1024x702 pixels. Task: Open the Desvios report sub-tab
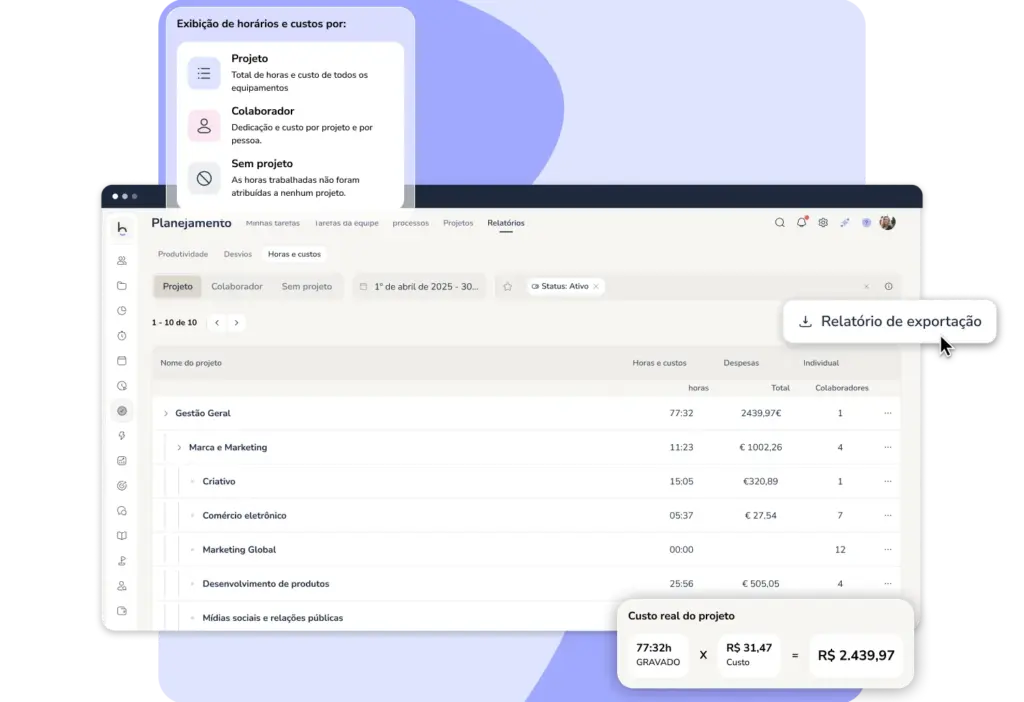pyautogui.click(x=238, y=254)
